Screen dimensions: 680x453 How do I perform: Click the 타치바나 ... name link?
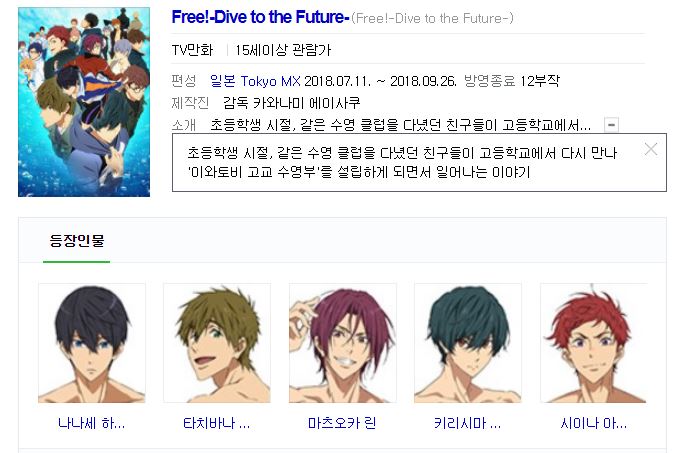[217, 423]
